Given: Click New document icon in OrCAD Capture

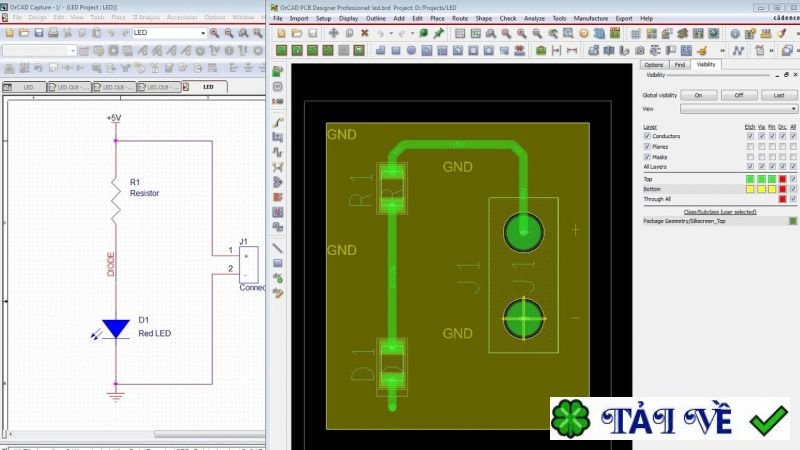Looking at the screenshot, I should tap(10, 33).
